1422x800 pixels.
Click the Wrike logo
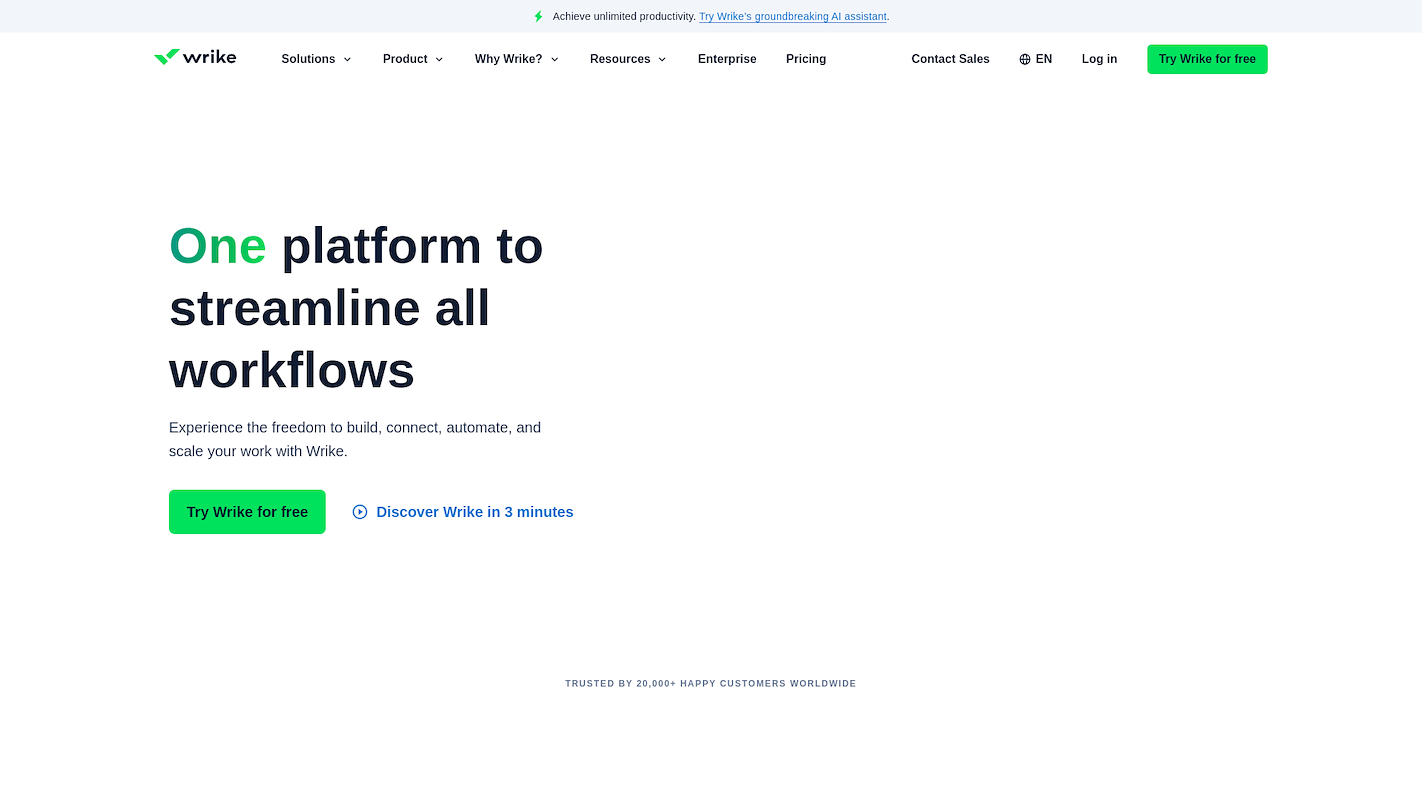click(195, 57)
